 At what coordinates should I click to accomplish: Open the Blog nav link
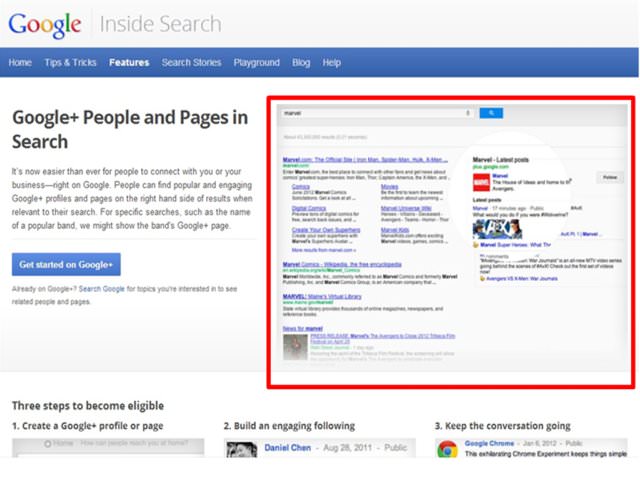[x=301, y=62]
